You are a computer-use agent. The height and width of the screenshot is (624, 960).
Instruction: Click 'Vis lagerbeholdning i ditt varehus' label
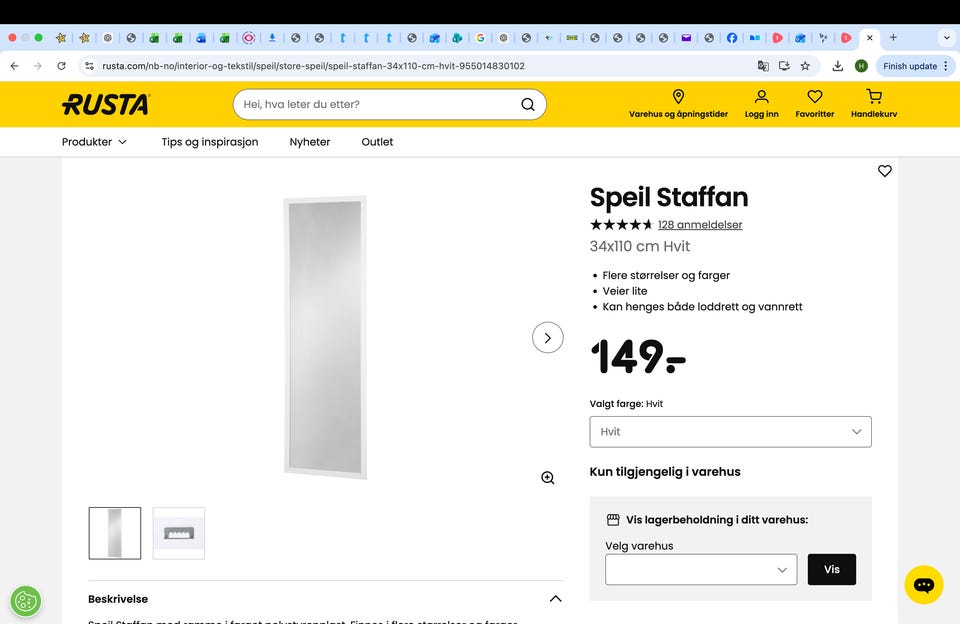[x=717, y=520]
